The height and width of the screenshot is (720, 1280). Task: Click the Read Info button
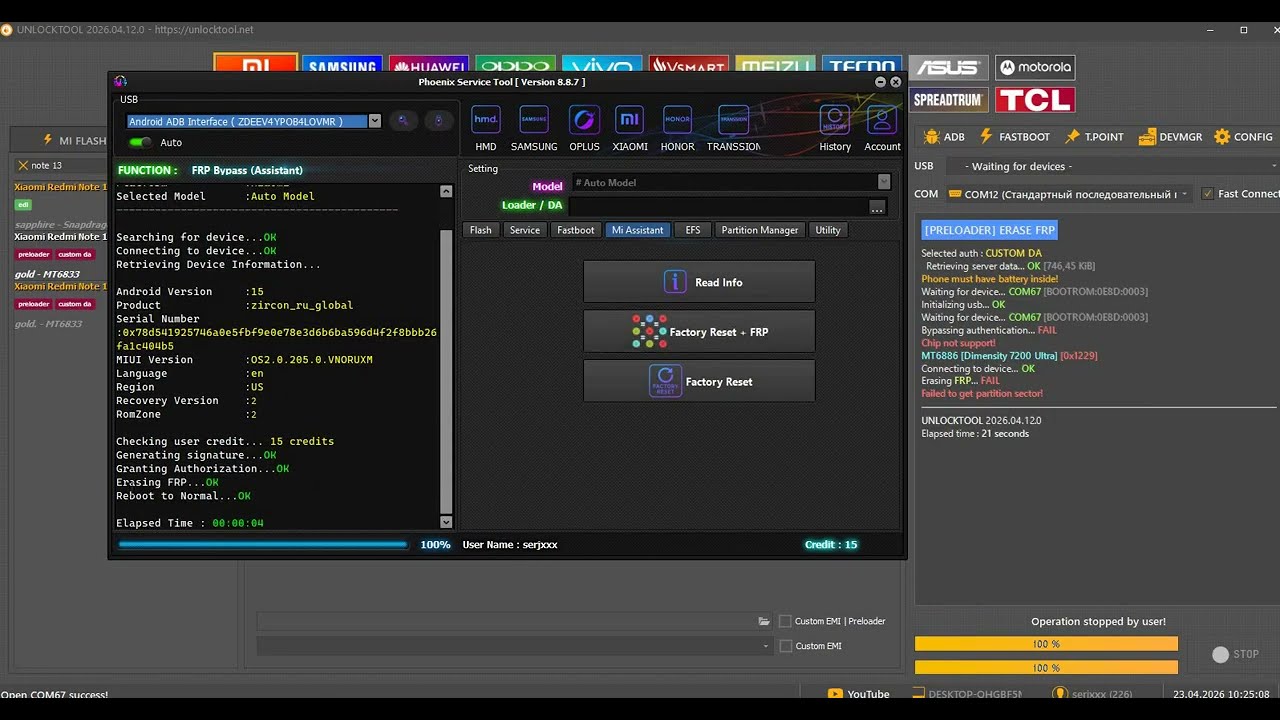pos(699,282)
